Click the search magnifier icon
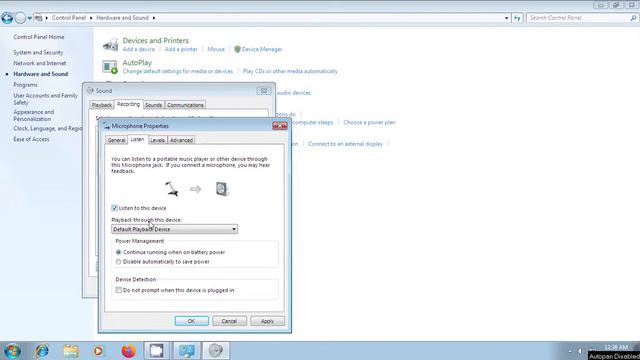 pyautogui.click(x=633, y=18)
